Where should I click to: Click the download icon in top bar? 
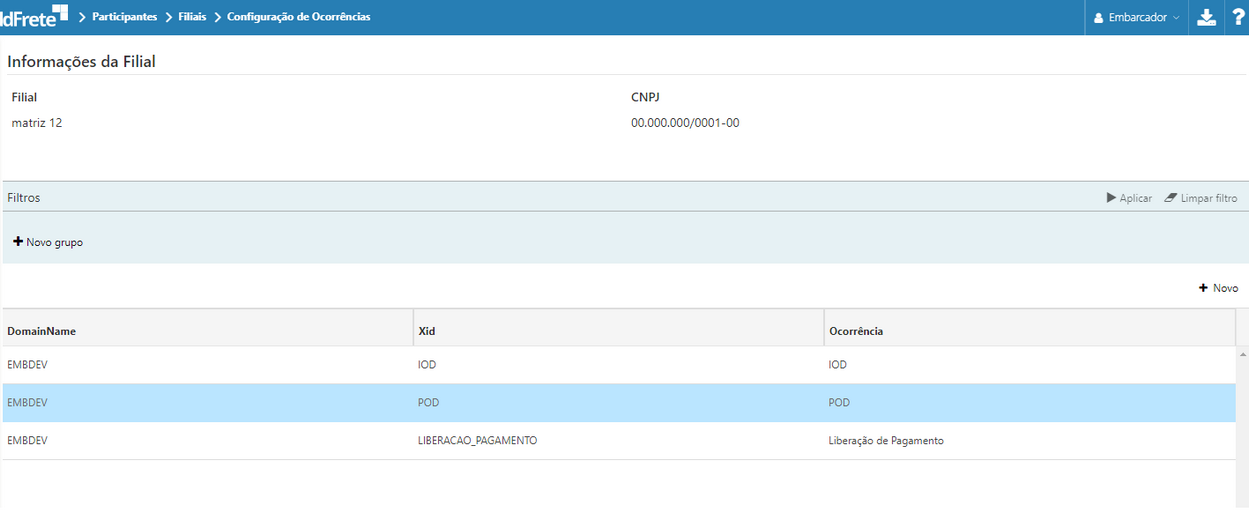pyautogui.click(x=1206, y=17)
